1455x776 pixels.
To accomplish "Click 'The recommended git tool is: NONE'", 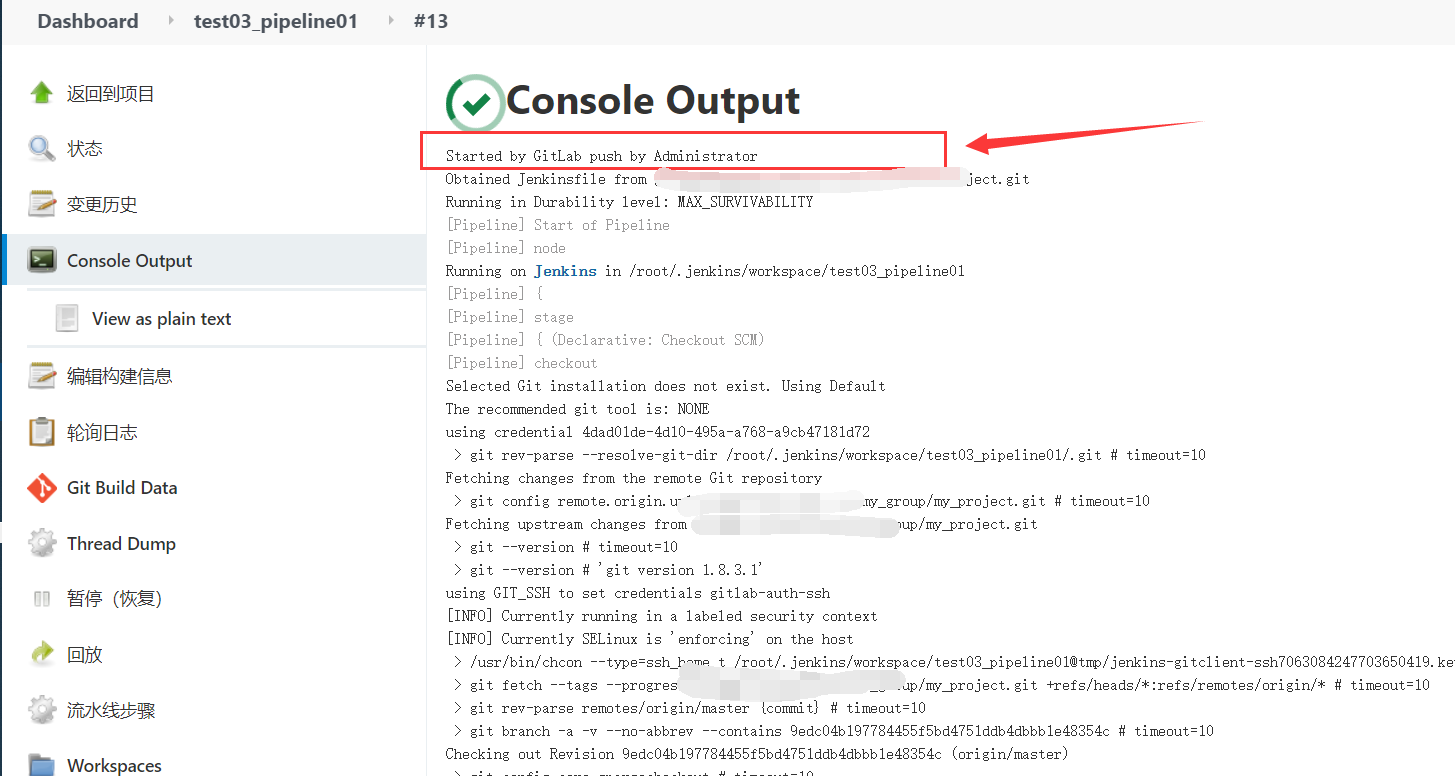I will coord(578,409).
